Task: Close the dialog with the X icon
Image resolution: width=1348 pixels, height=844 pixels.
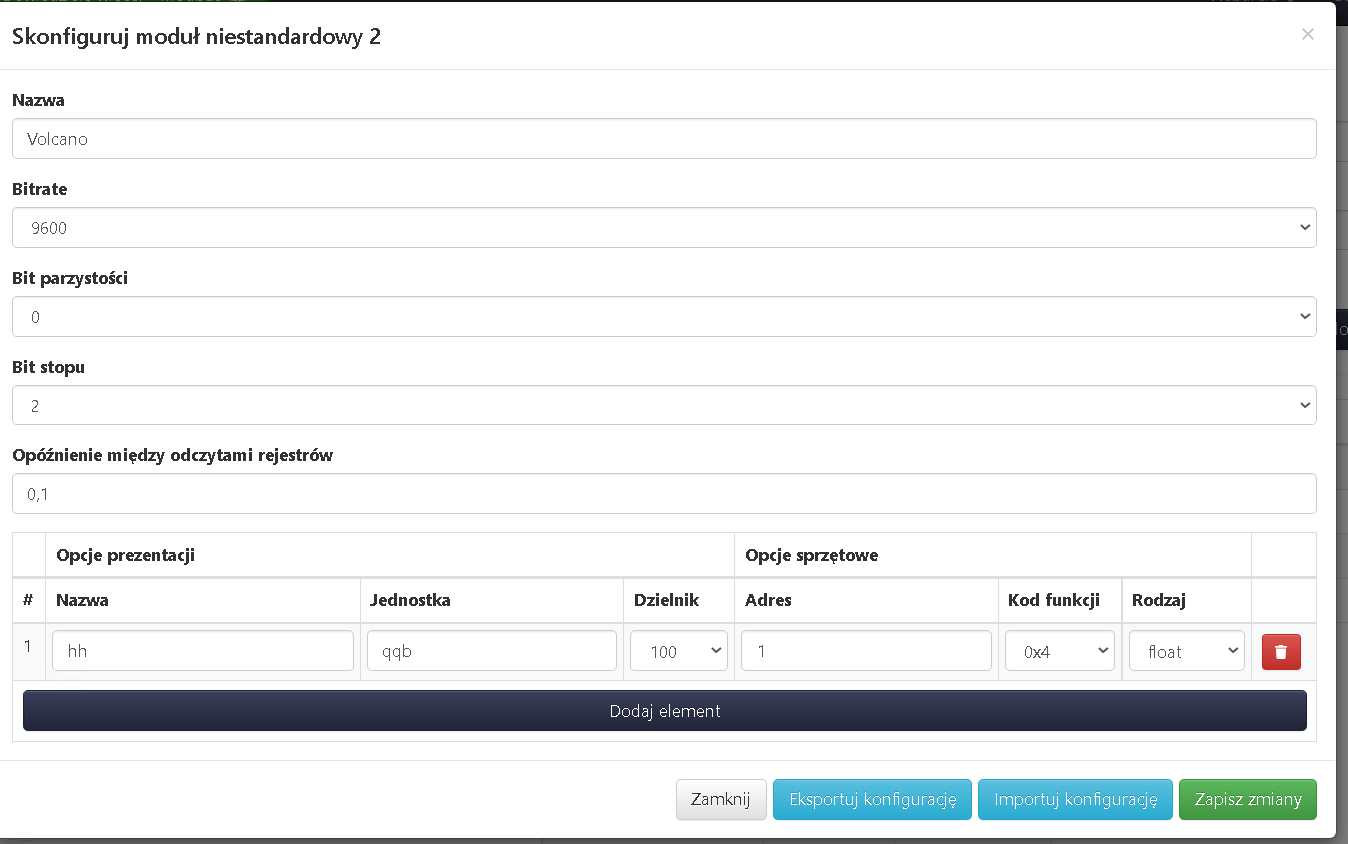Action: click(1307, 34)
